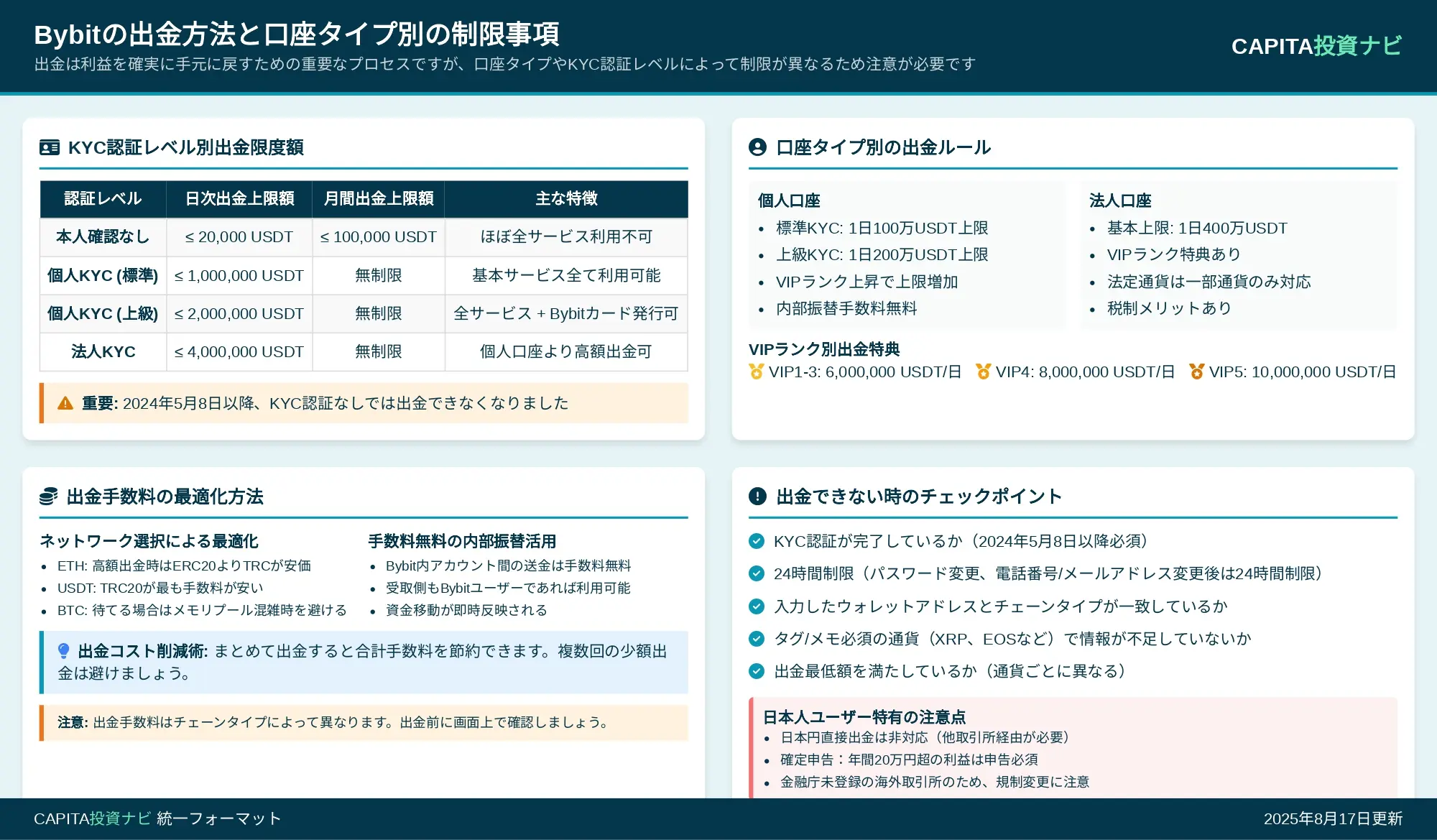Click 標準KYC: 1日100万USDT上限 bullet
The image size is (1437, 840).
pos(882,229)
